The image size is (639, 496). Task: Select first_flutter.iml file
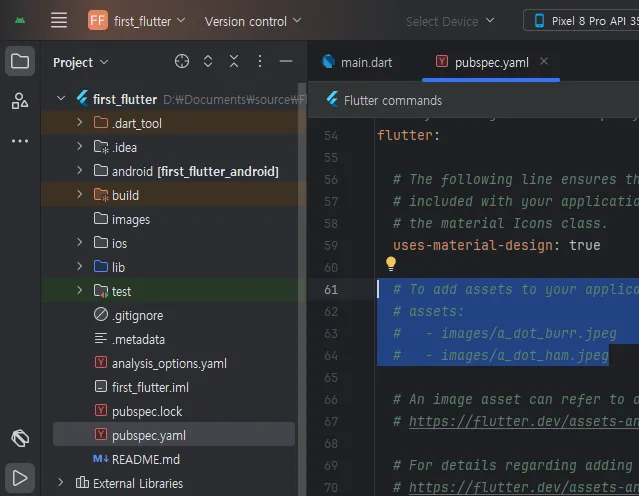coord(150,387)
